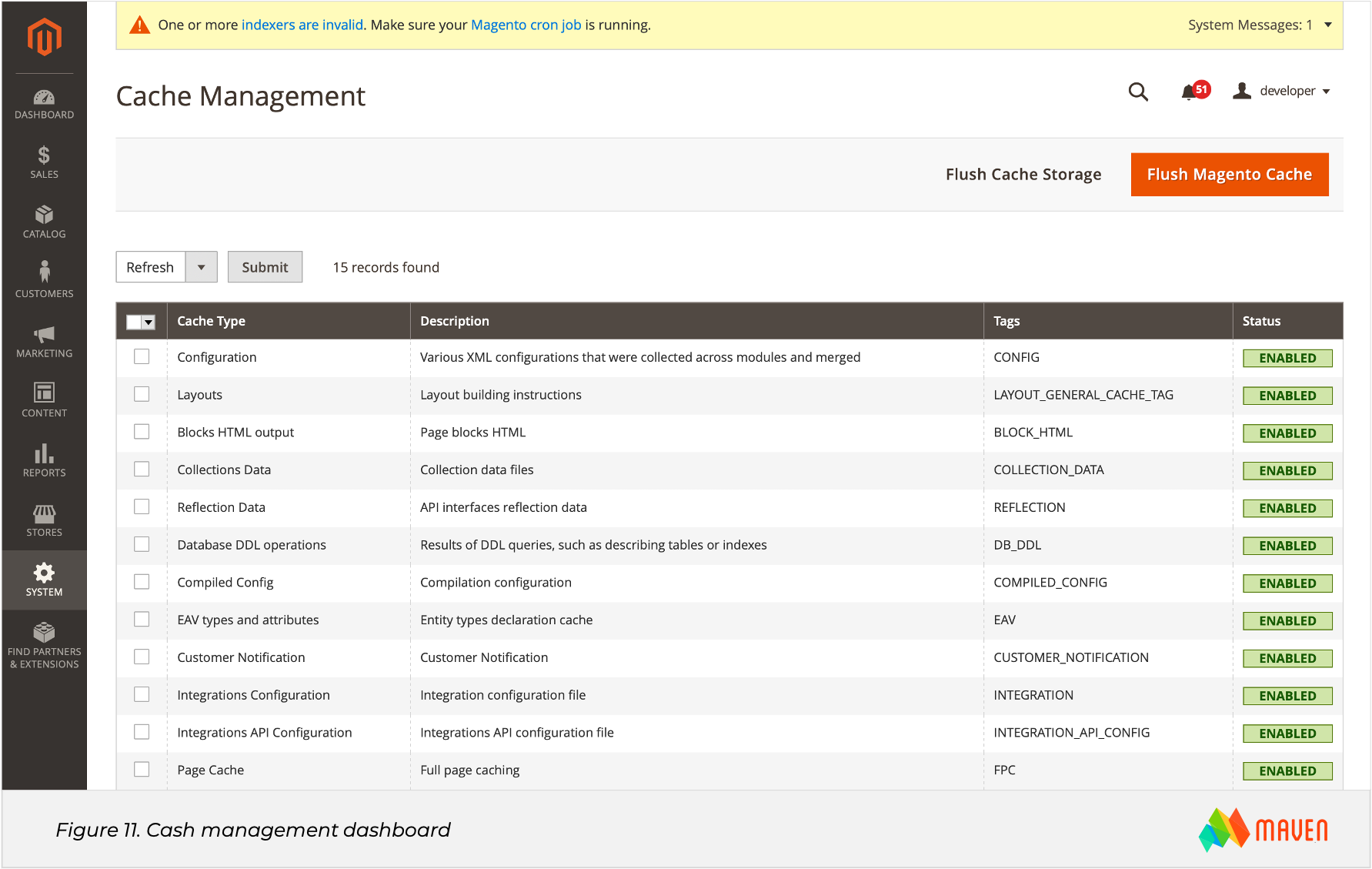
Task: Check the EAV types and attributes checkbox
Action: [x=142, y=619]
